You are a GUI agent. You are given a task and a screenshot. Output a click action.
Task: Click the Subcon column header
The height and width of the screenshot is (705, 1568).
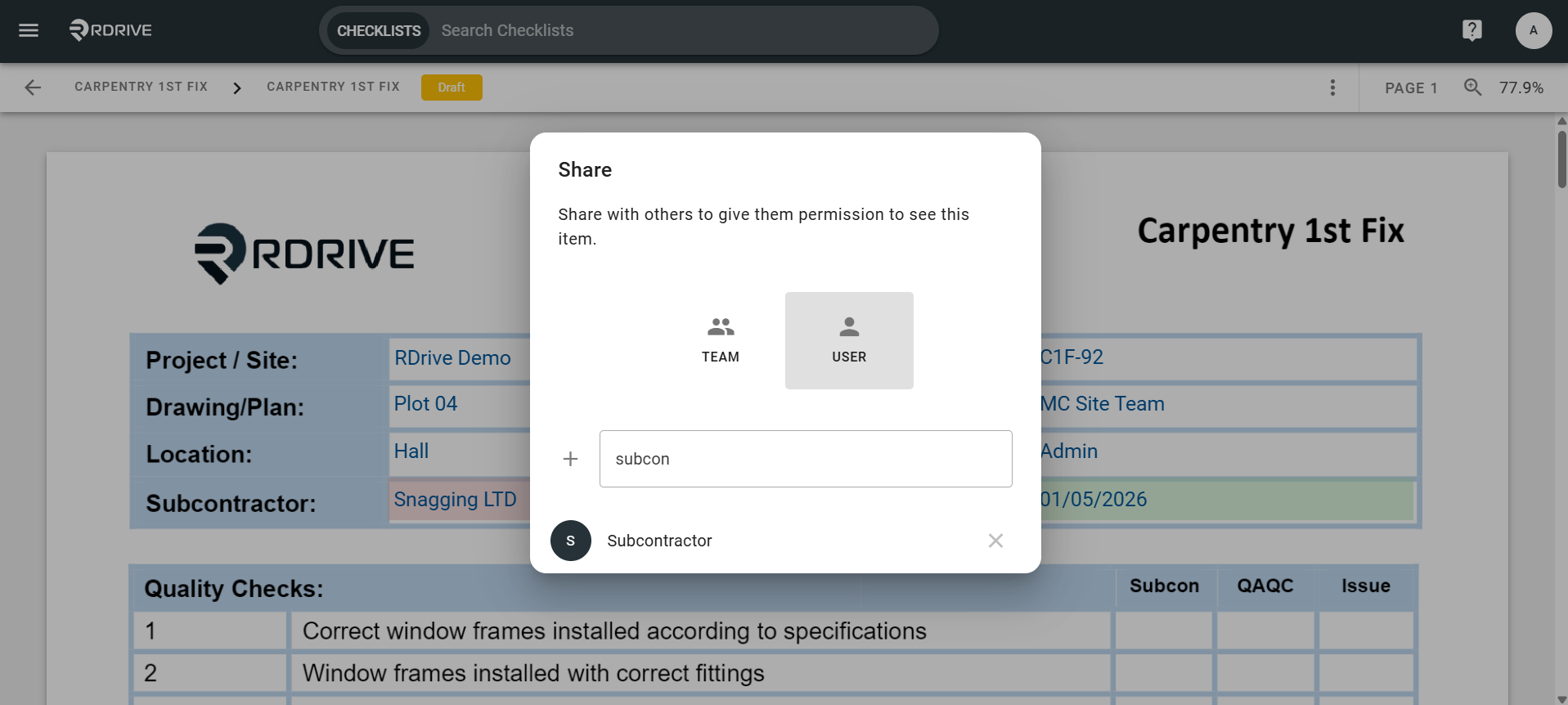[1165, 586]
